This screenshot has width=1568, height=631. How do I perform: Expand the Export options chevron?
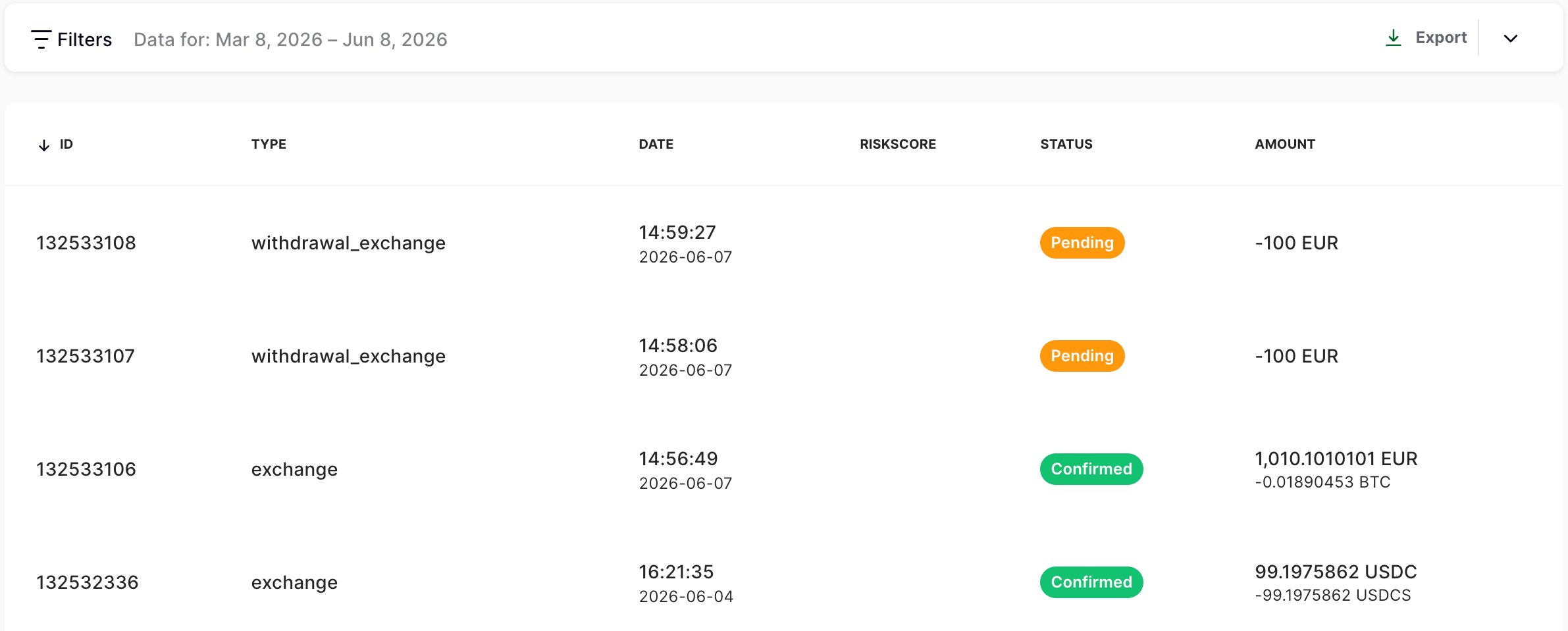[x=1511, y=38]
